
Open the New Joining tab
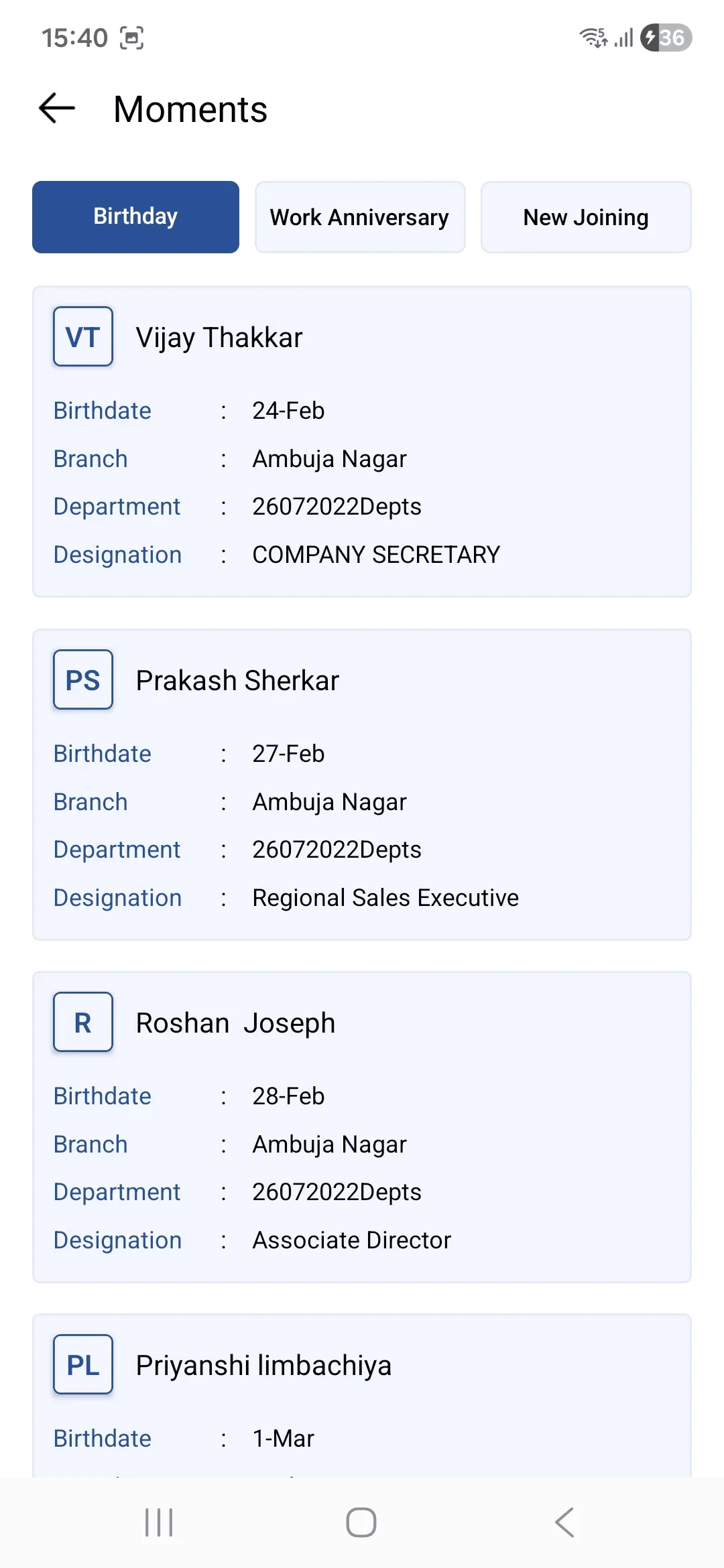click(586, 217)
